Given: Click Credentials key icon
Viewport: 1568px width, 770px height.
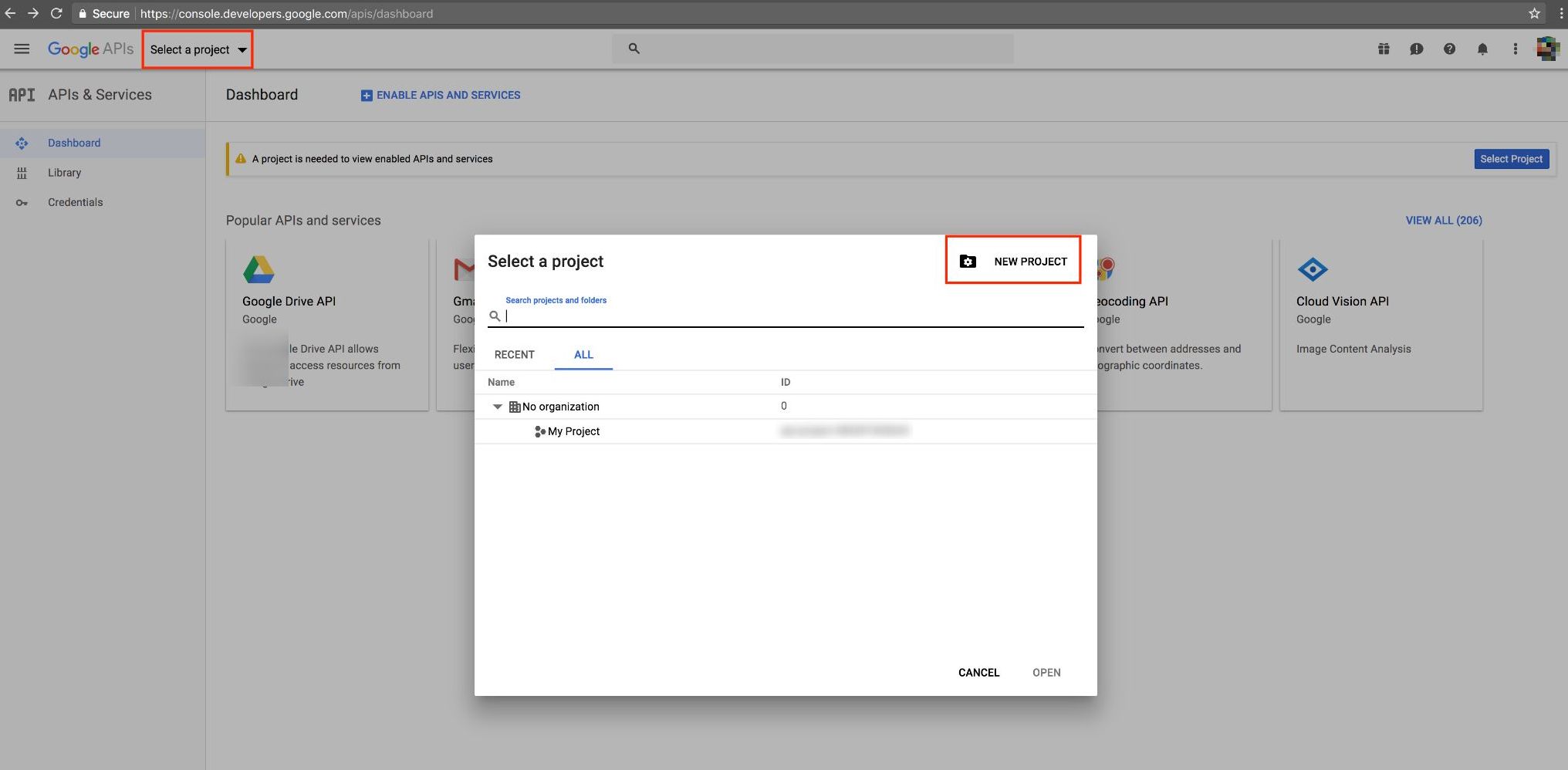Looking at the screenshot, I should click(x=22, y=202).
